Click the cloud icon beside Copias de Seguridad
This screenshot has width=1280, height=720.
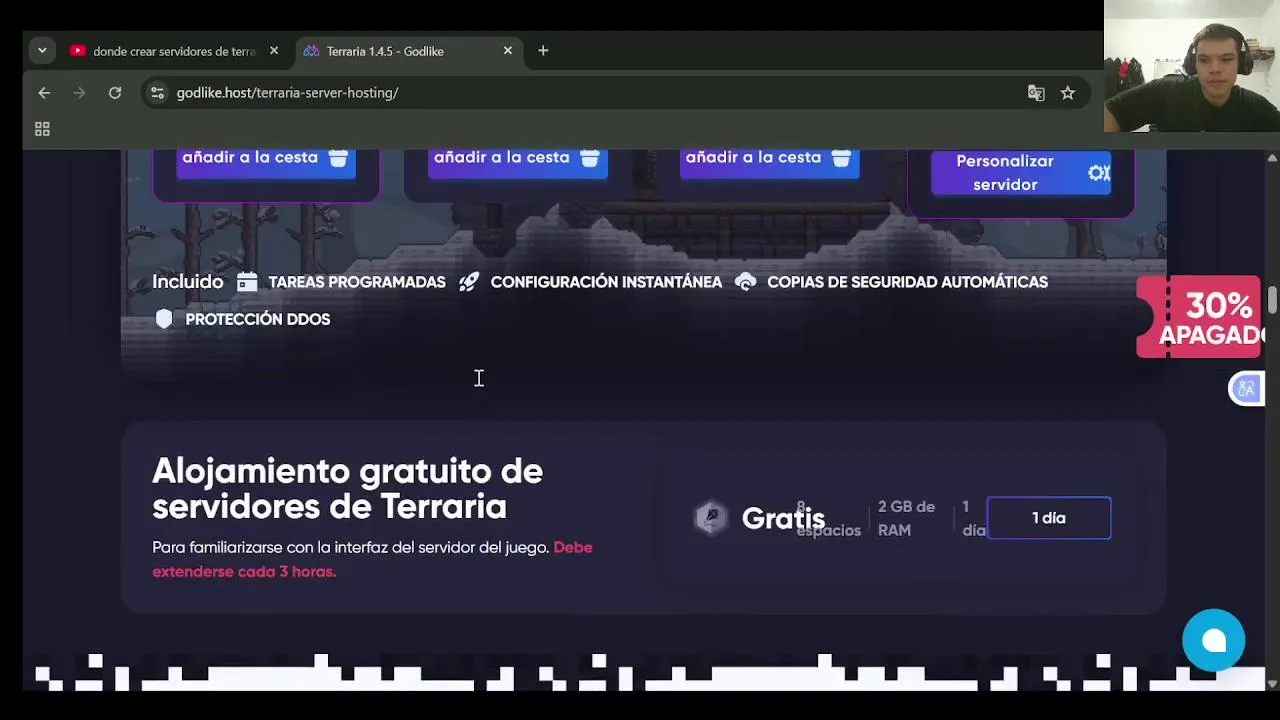coord(746,282)
